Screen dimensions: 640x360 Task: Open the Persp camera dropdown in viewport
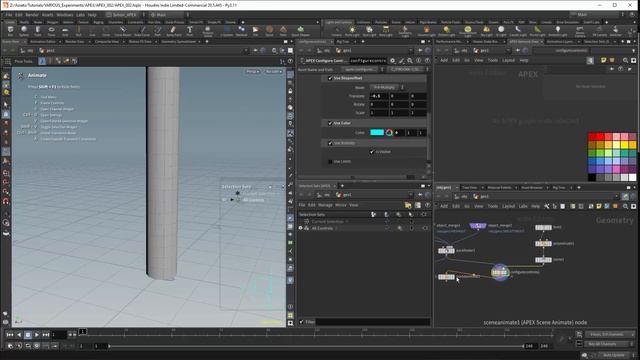253,71
